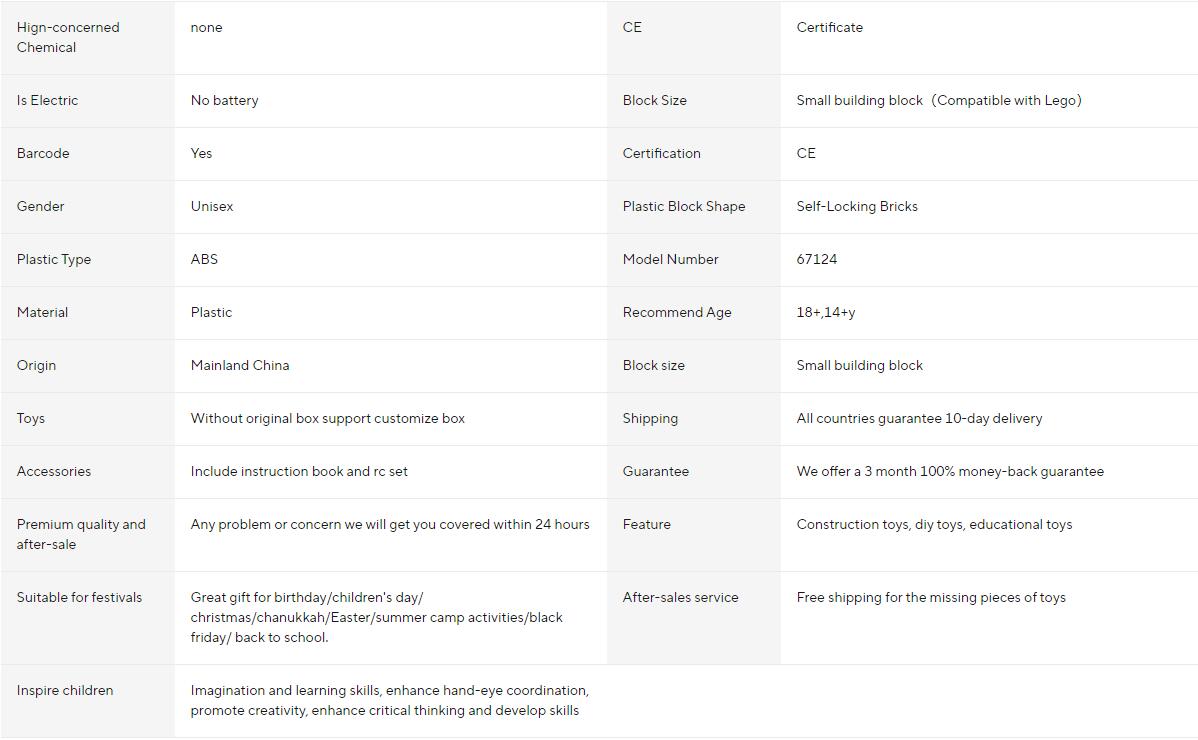Click model number 67124
The image size is (1198, 740).
click(x=816, y=259)
